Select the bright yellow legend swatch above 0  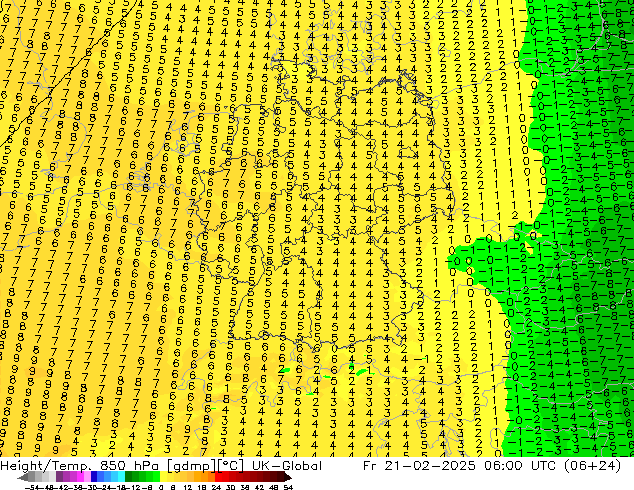pos(163,477)
